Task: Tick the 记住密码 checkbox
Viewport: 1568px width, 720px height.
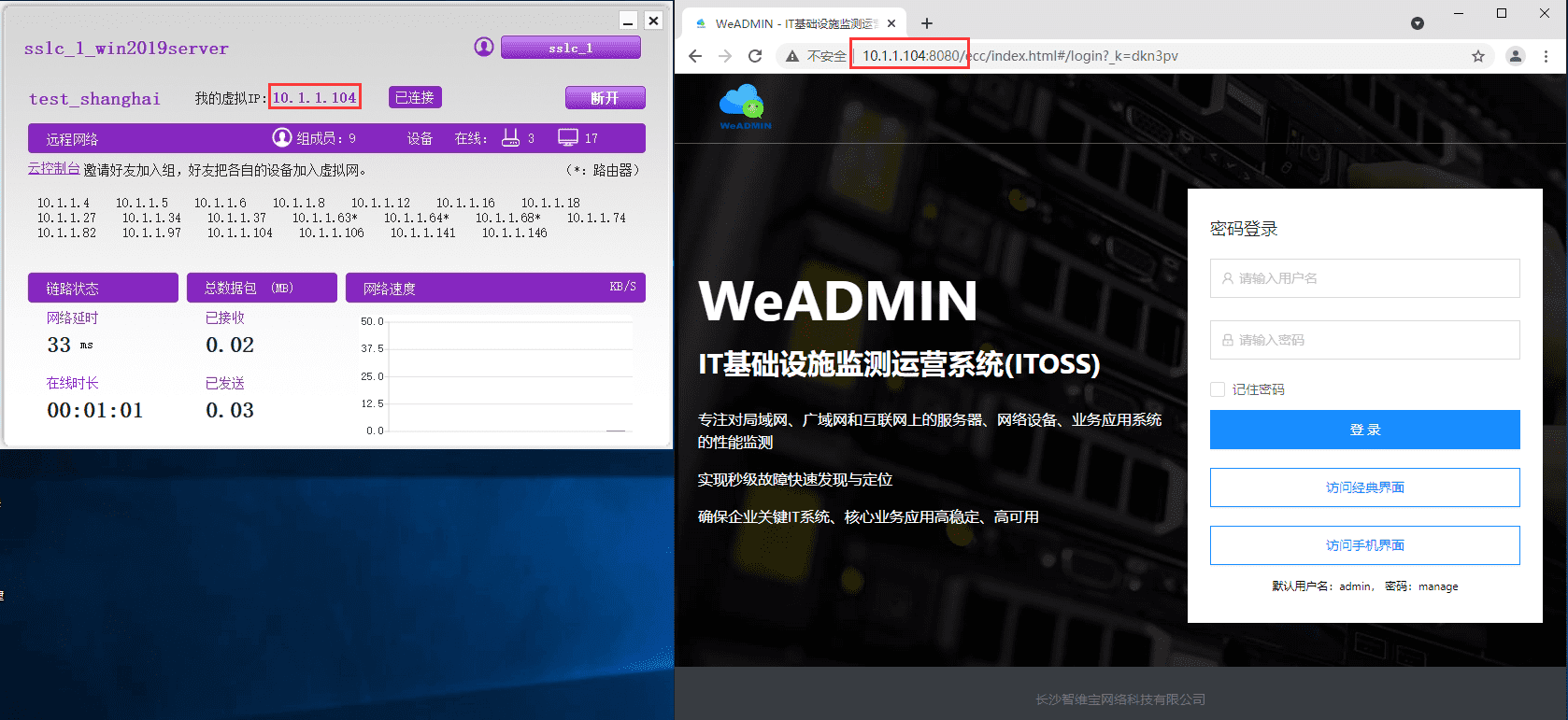Action: [x=1218, y=389]
